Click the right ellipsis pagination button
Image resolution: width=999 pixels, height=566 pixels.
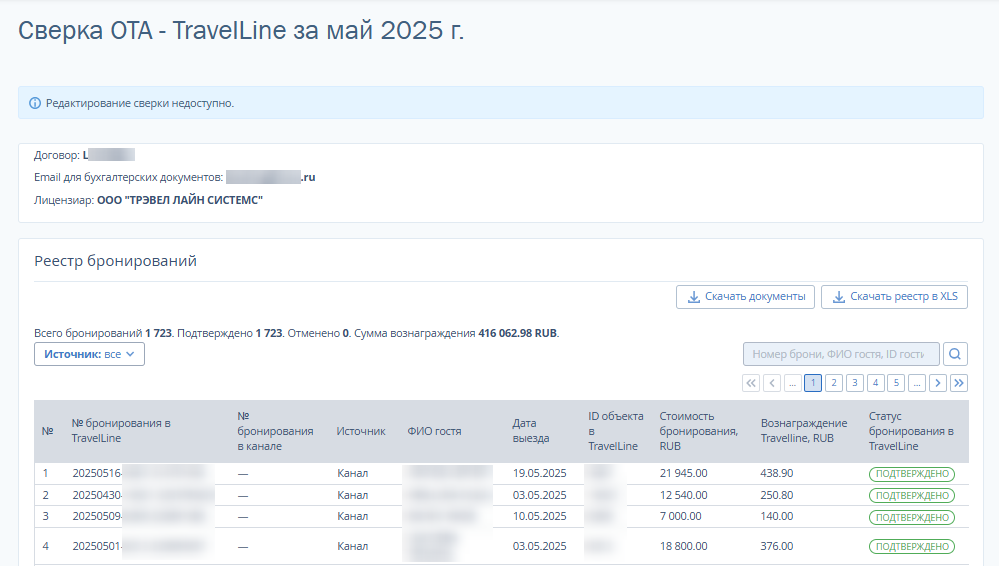click(x=917, y=383)
